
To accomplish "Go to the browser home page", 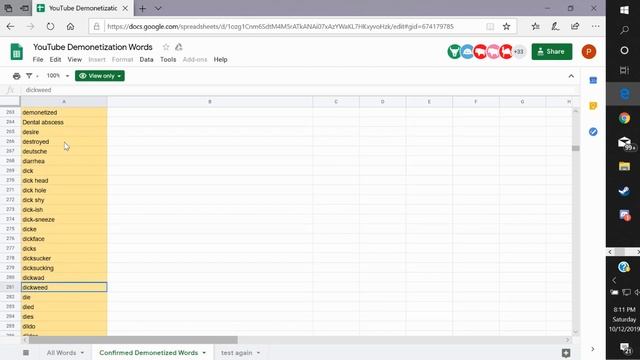I will pos(70,27).
